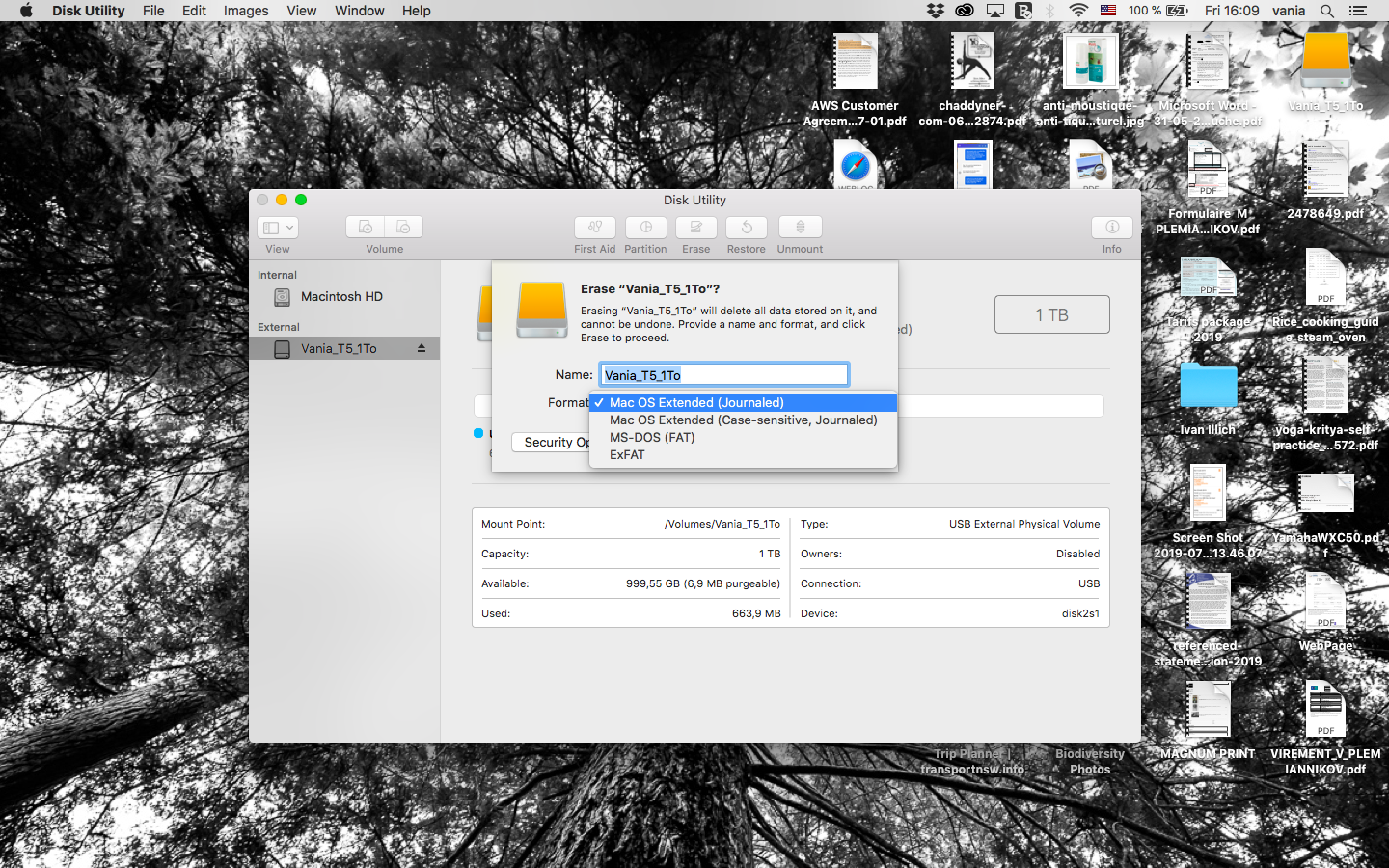The image size is (1389, 868).
Task: Select the 2478649.pdf desktop file
Action: click(1325, 170)
